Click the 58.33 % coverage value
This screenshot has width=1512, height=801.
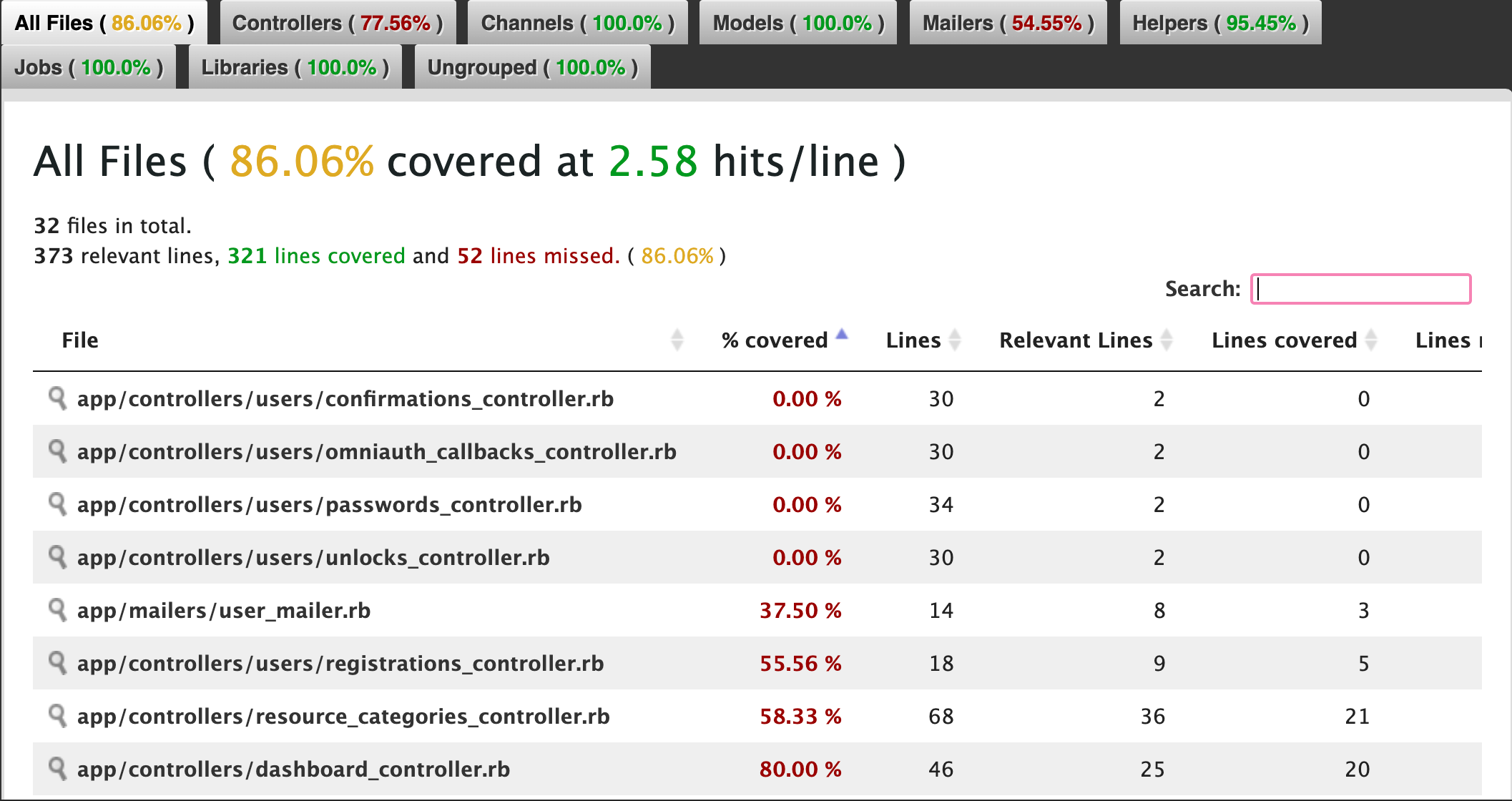800,716
